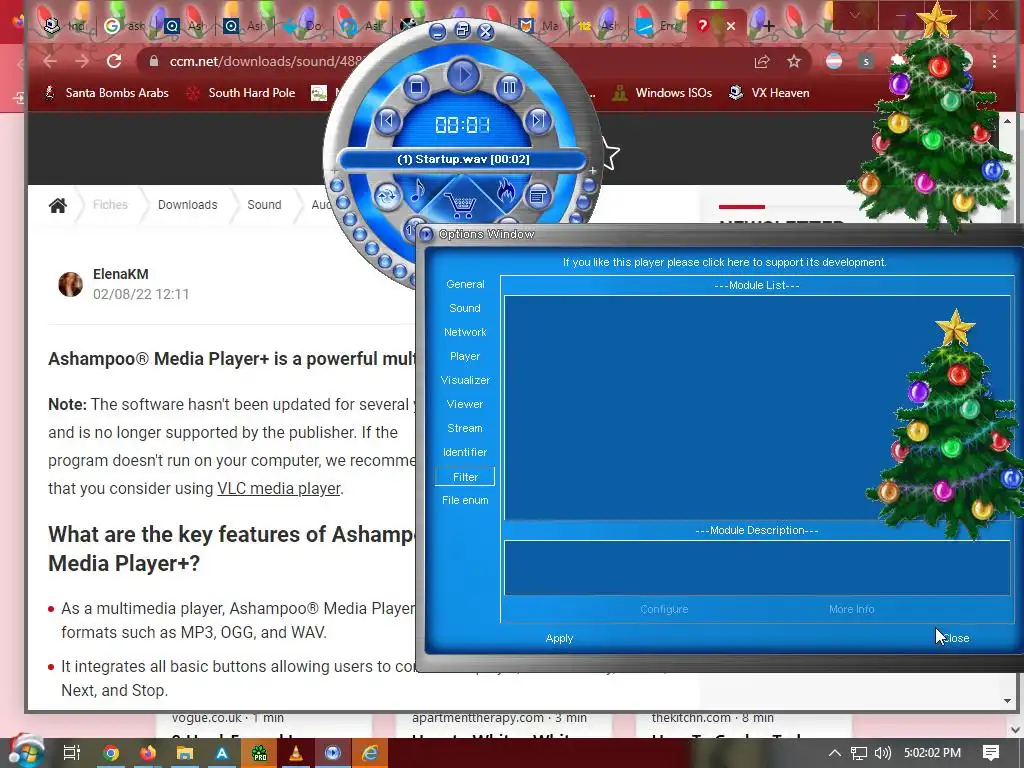Open the General options section
This screenshot has height=768, width=1024.
pos(465,284)
